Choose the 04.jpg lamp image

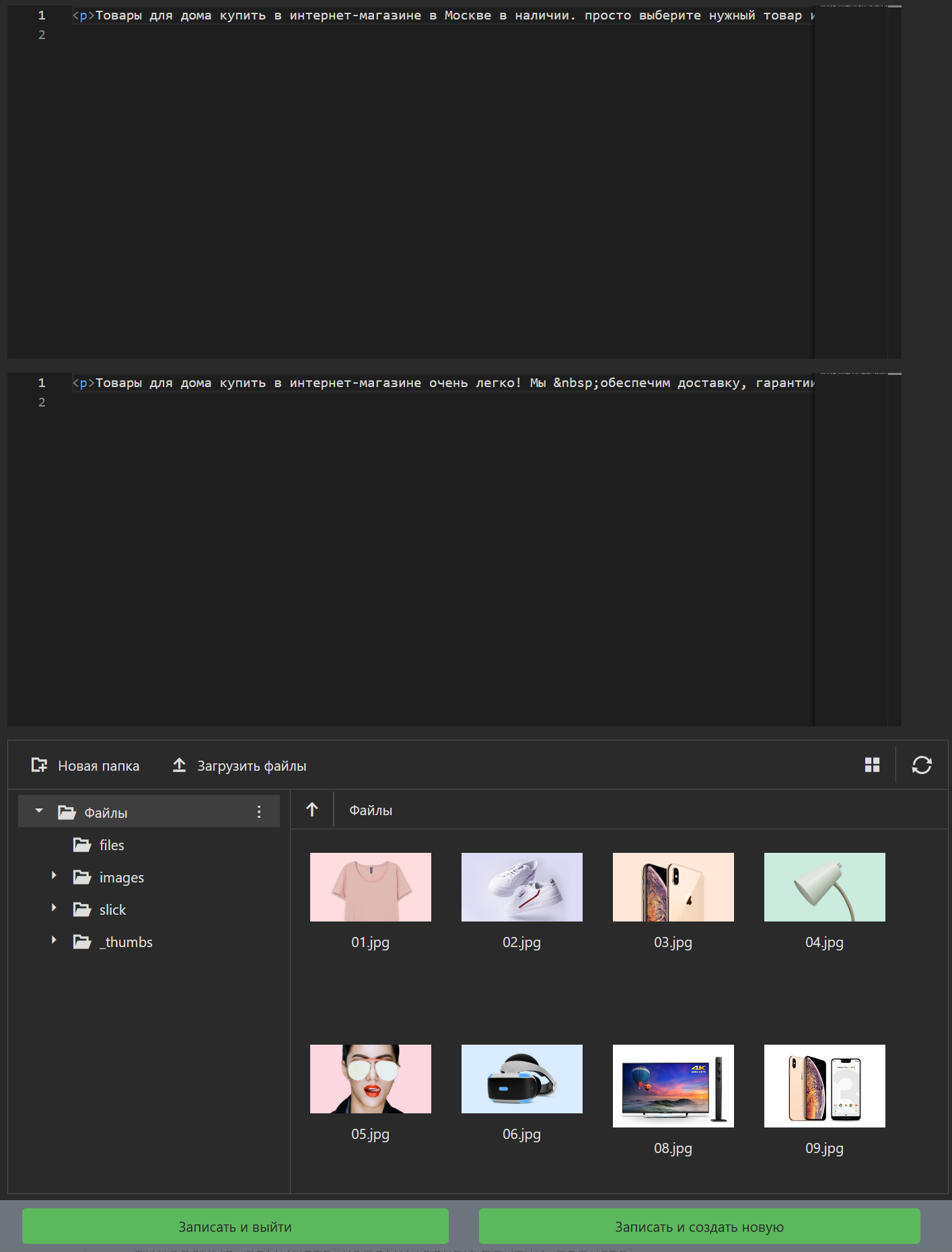(x=824, y=887)
